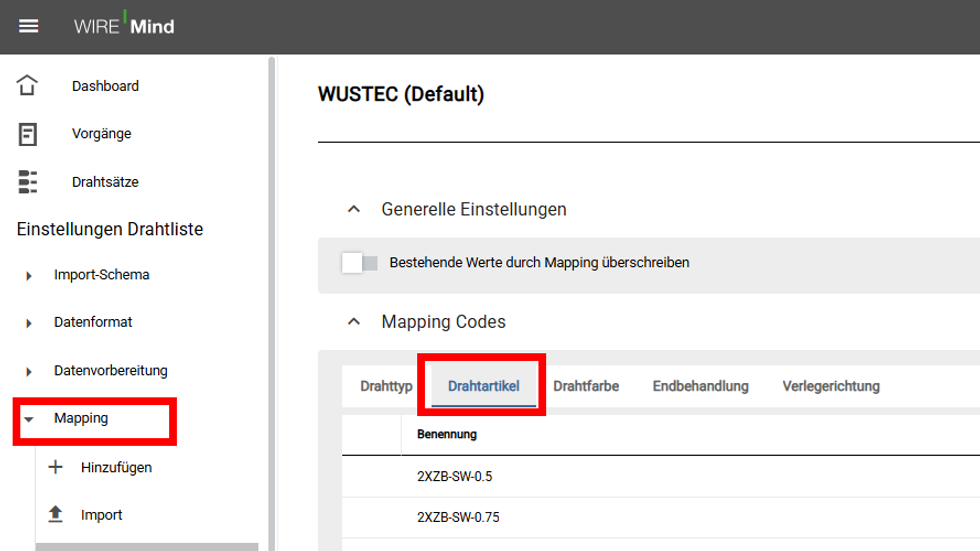Open the hamburger navigation menu
Screen dimensions: 980x551
coord(29,26)
